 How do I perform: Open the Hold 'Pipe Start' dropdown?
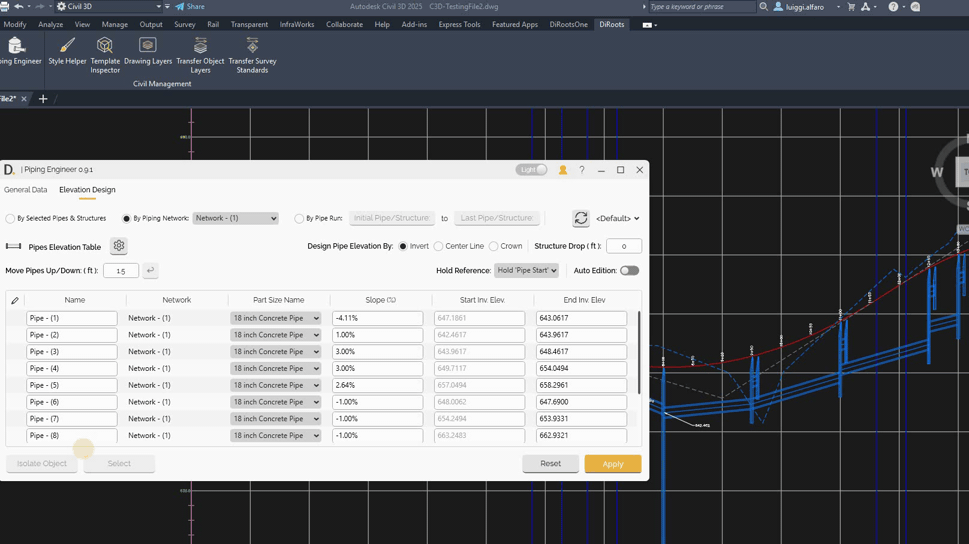[526, 271]
